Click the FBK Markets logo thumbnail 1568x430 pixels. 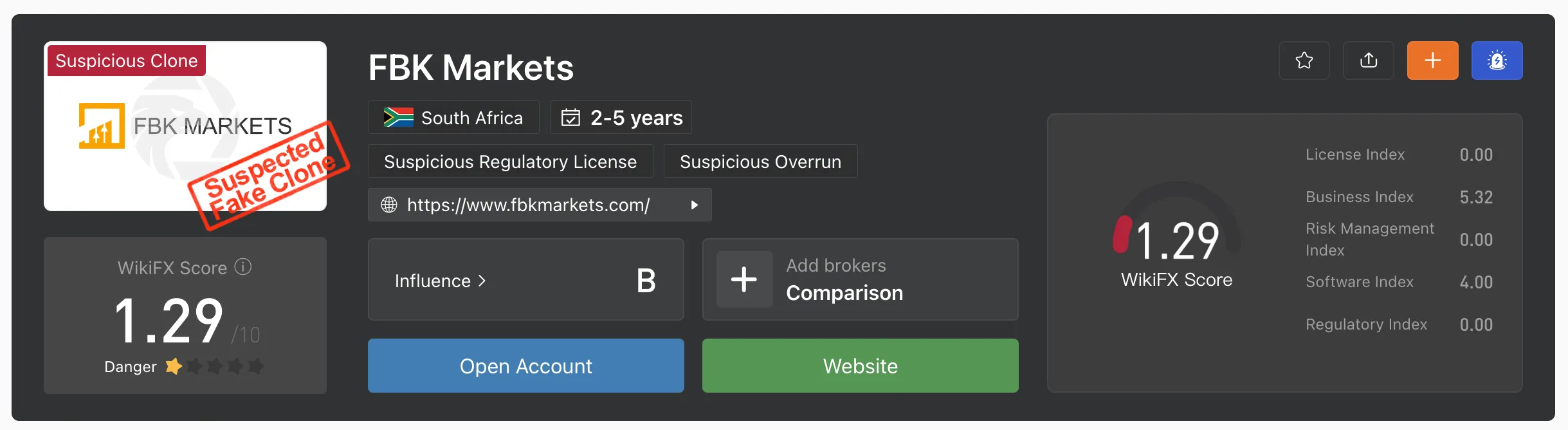pos(185,126)
